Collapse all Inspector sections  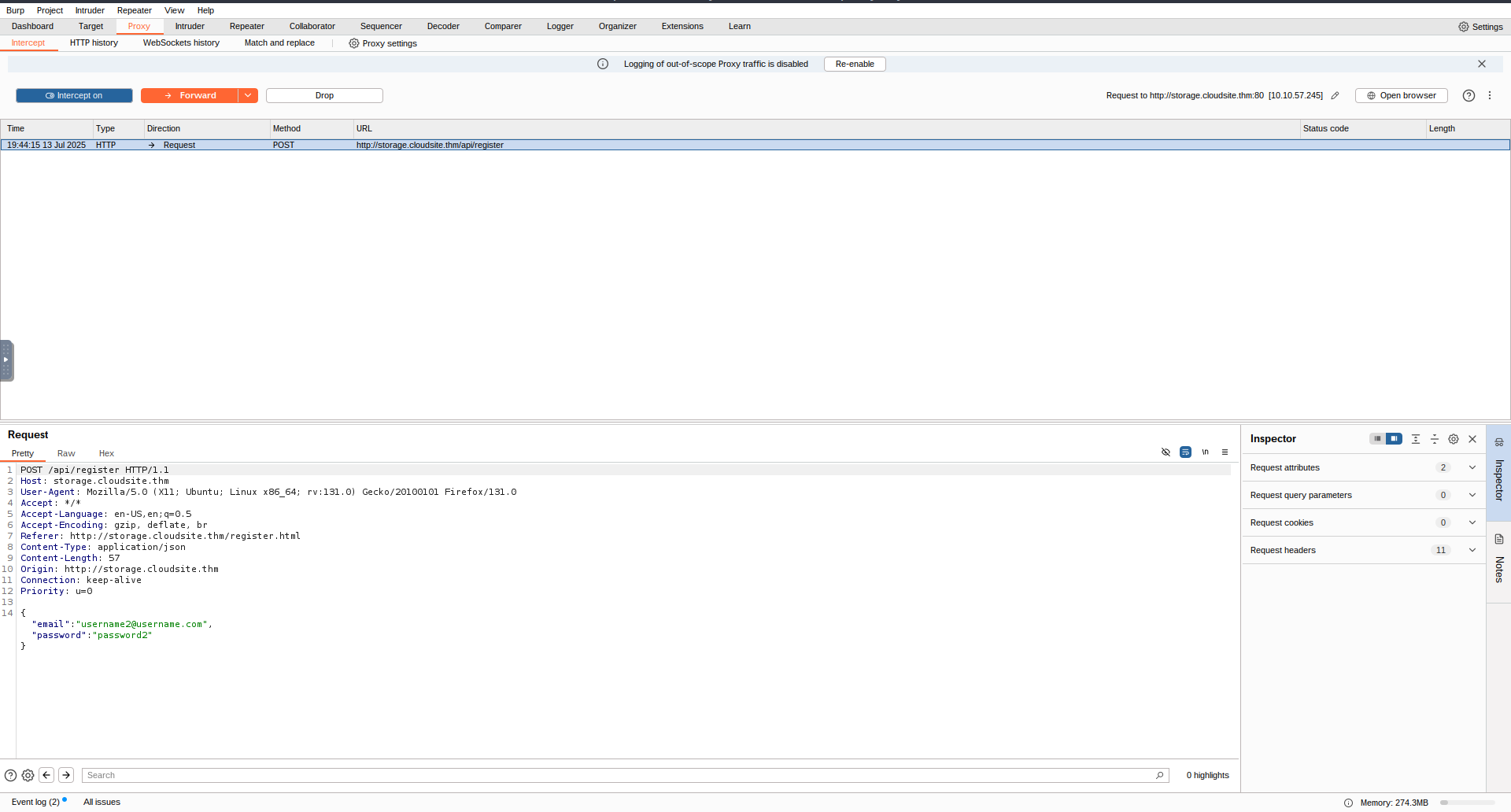click(1435, 439)
